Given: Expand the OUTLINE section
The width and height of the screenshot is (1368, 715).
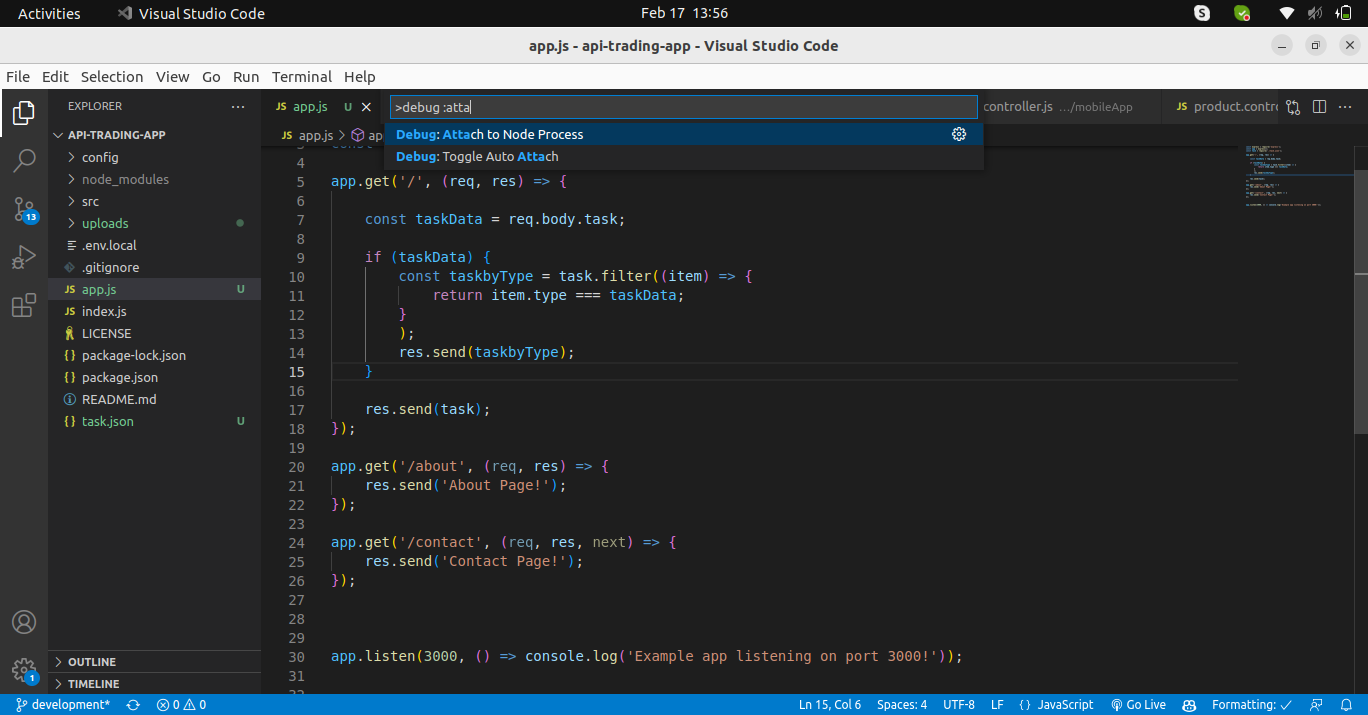Looking at the screenshot, I should click(x=91, y=662).
